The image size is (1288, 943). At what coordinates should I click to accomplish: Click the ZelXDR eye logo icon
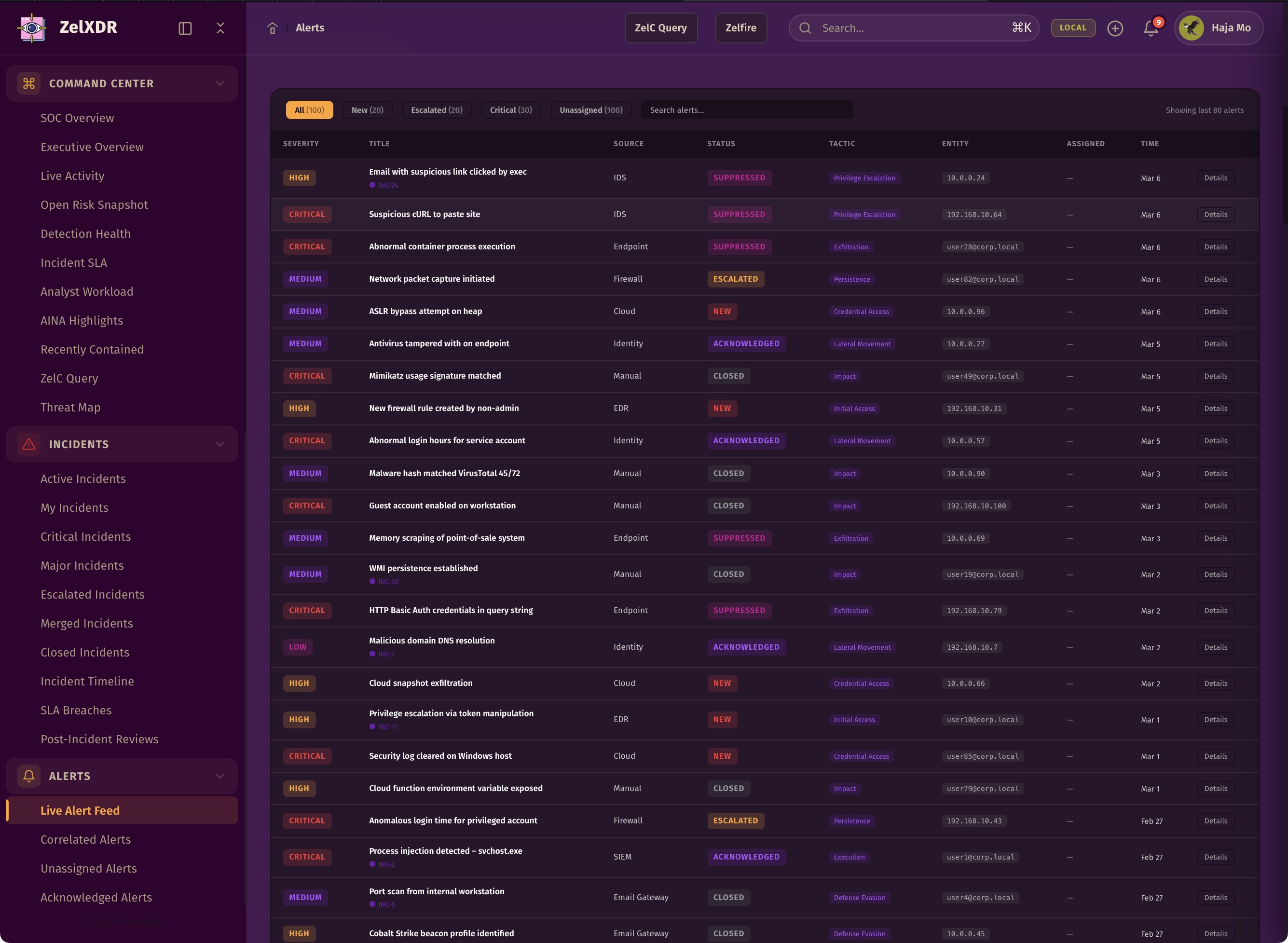pos(32,27)
